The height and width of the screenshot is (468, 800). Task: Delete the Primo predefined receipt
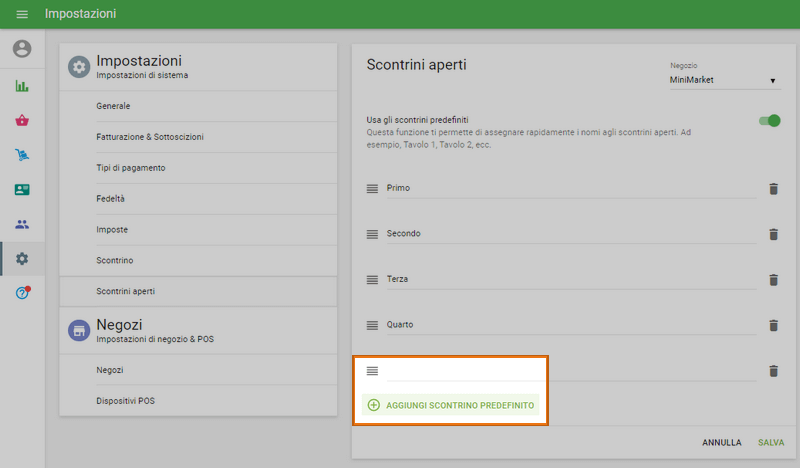773,188
